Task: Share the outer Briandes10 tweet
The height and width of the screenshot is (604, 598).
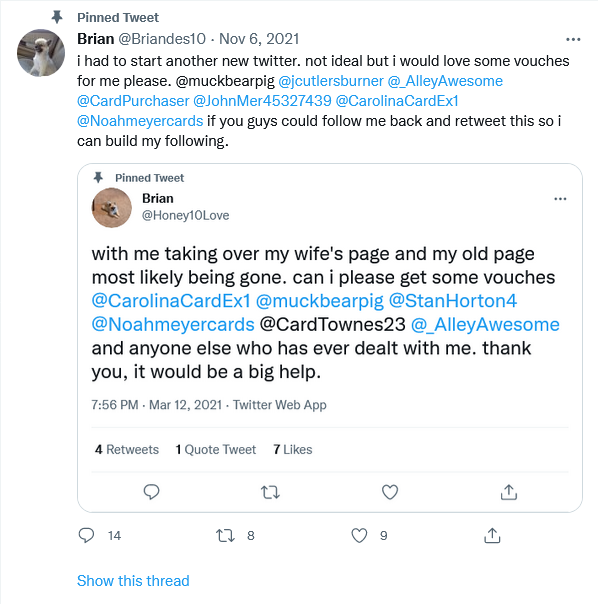Action: pos(492,535)
